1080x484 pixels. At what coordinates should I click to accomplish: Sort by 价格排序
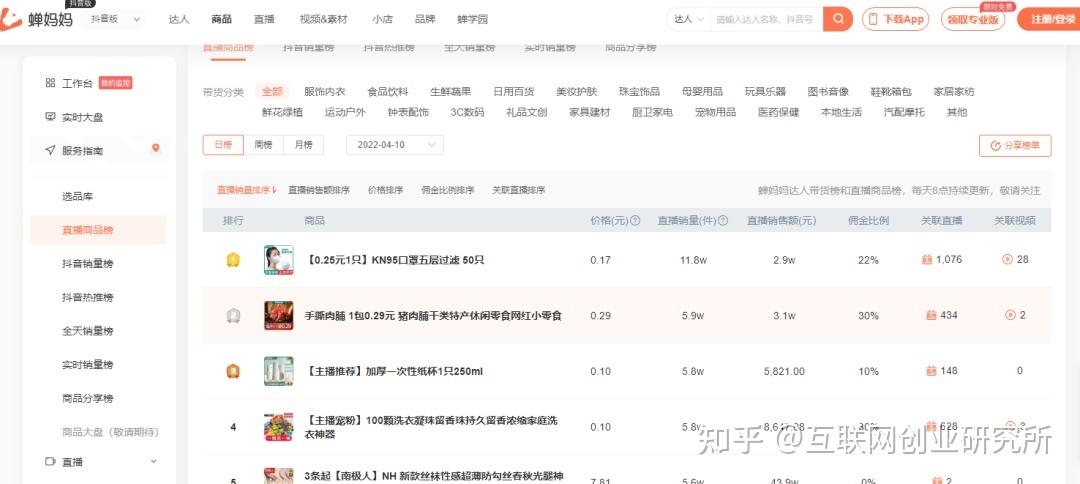pos(386,190)
